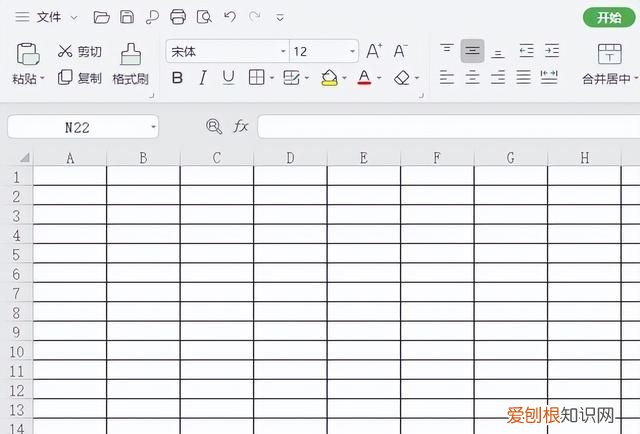Expand the draw border dropdown arrow
640x434 pixels.
307,78
